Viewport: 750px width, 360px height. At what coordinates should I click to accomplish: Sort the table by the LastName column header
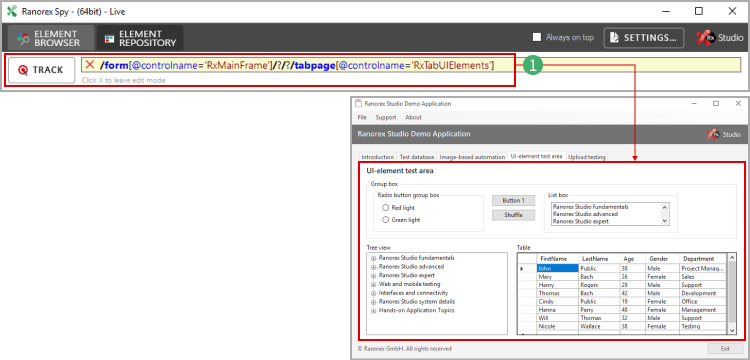click(x=599, y=259)
